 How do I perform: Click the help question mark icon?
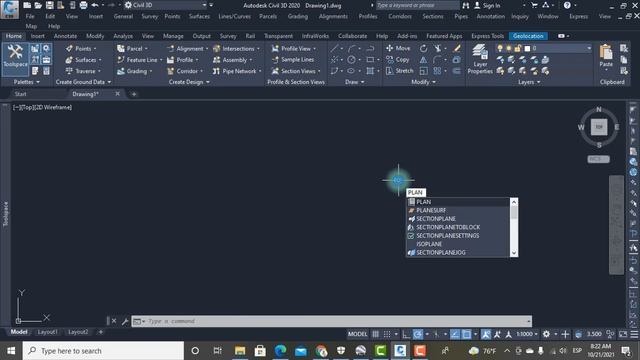pos(567,5)
